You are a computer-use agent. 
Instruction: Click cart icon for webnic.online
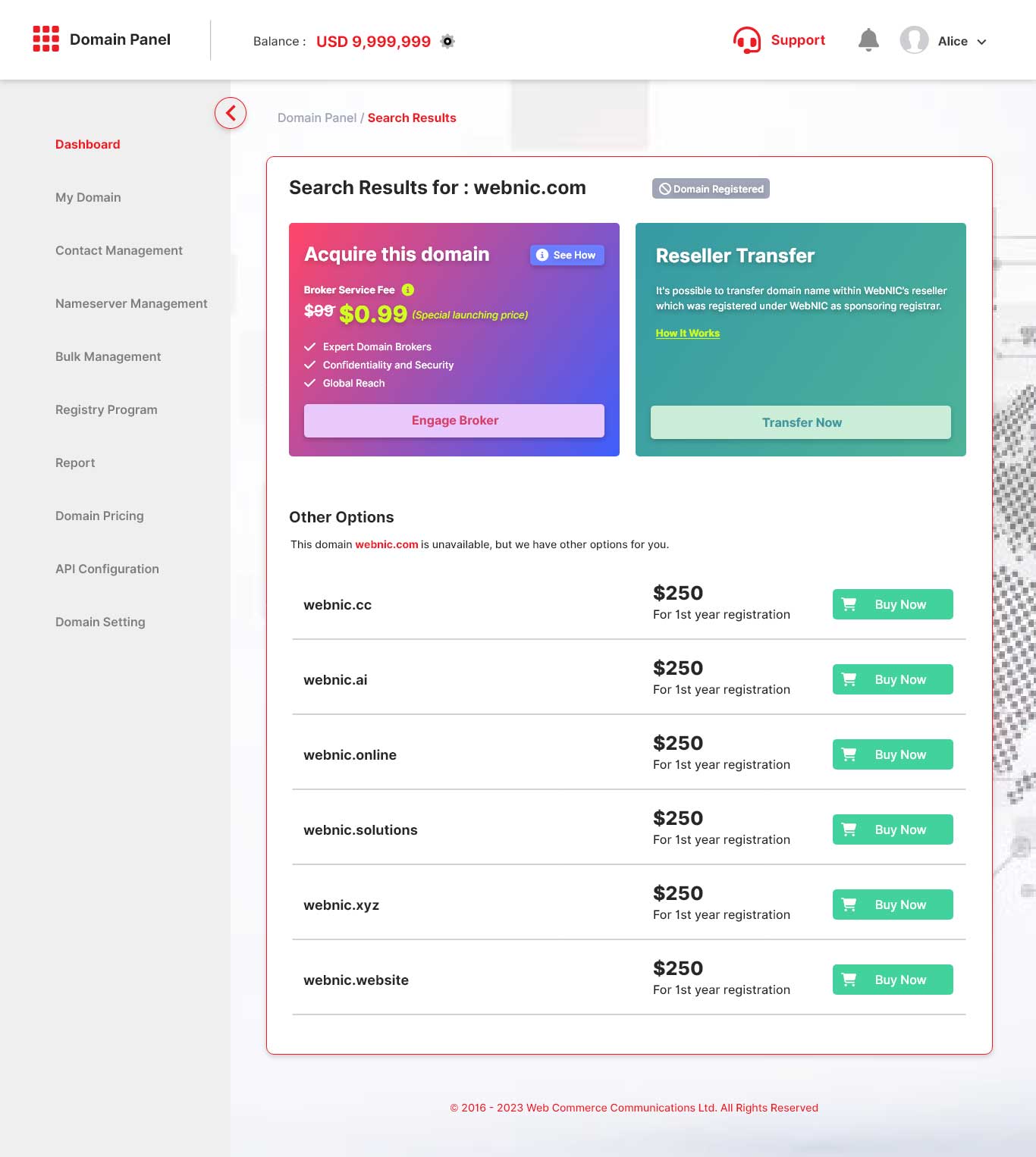pos(849,754)
